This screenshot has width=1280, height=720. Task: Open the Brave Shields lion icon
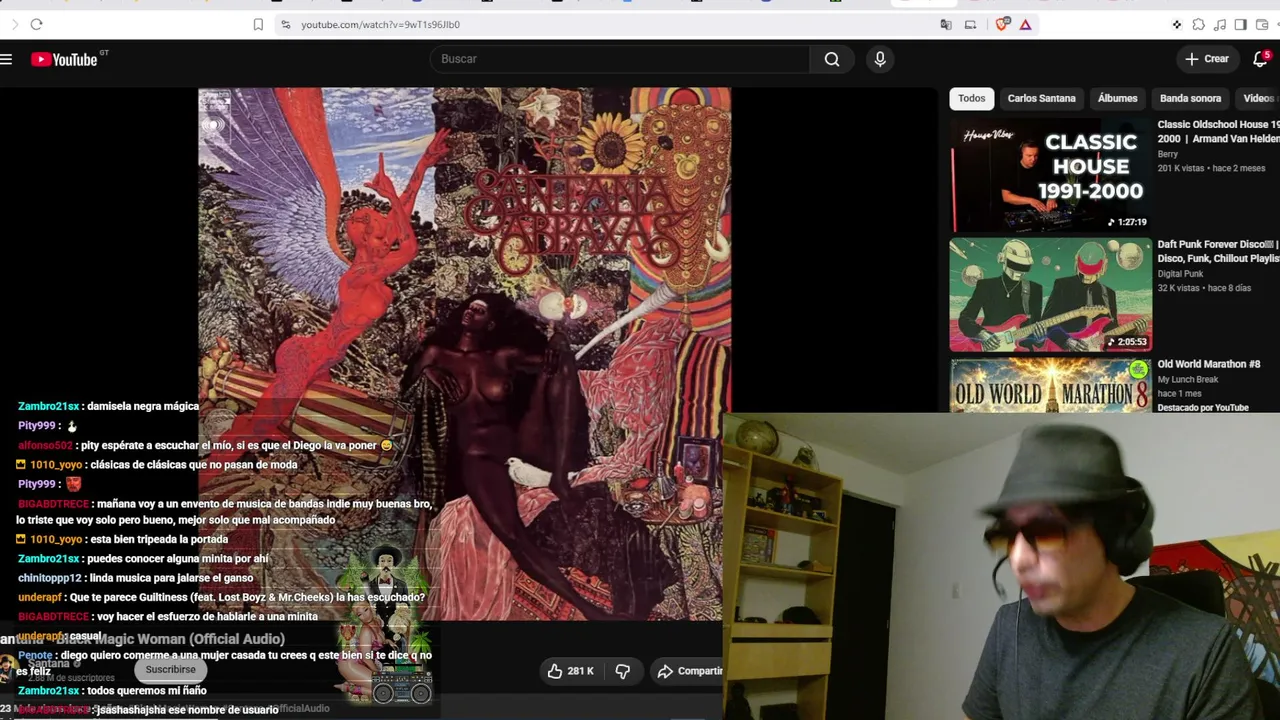pyautogui.click(x=1002, y=24)
